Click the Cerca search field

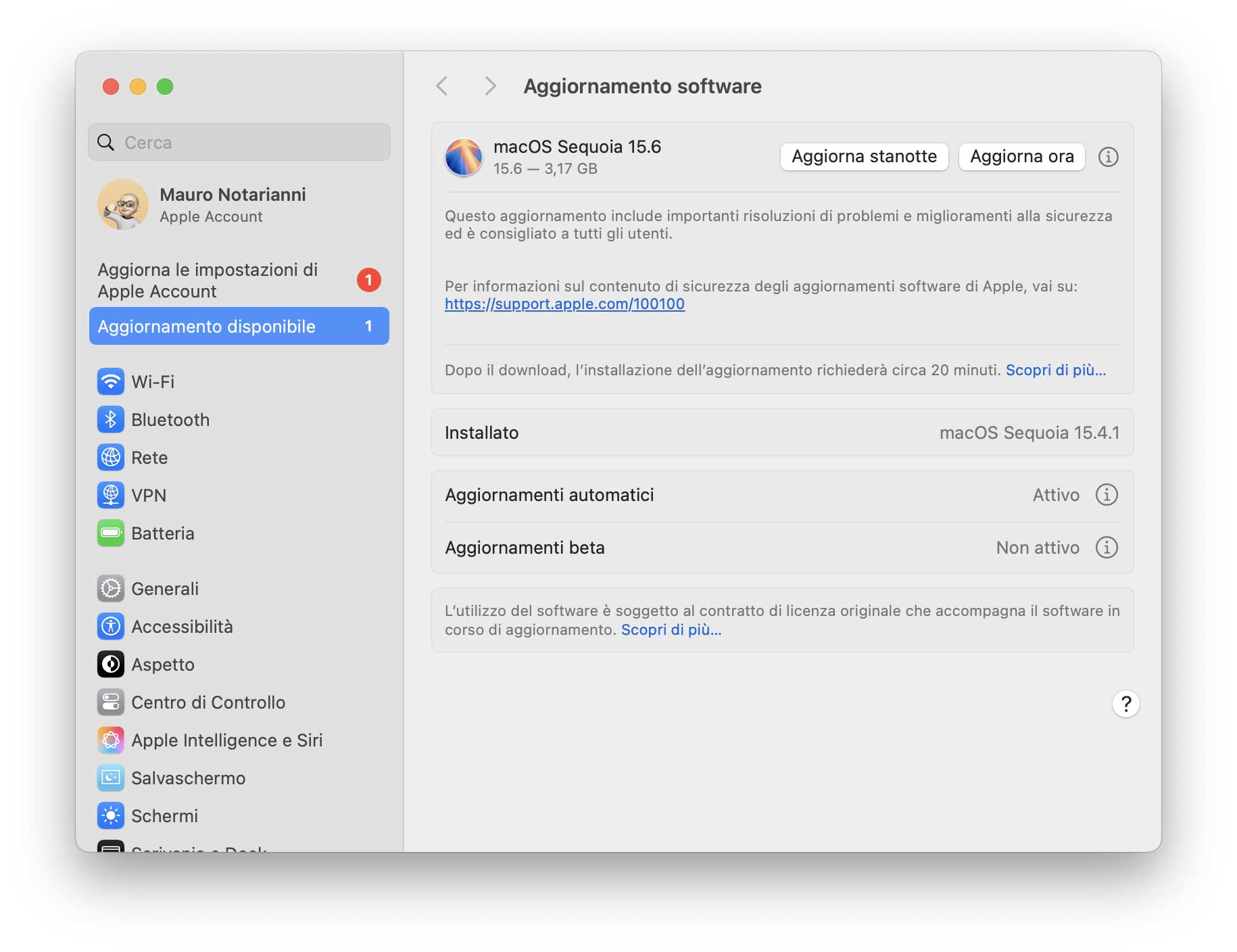pos(239,142)
